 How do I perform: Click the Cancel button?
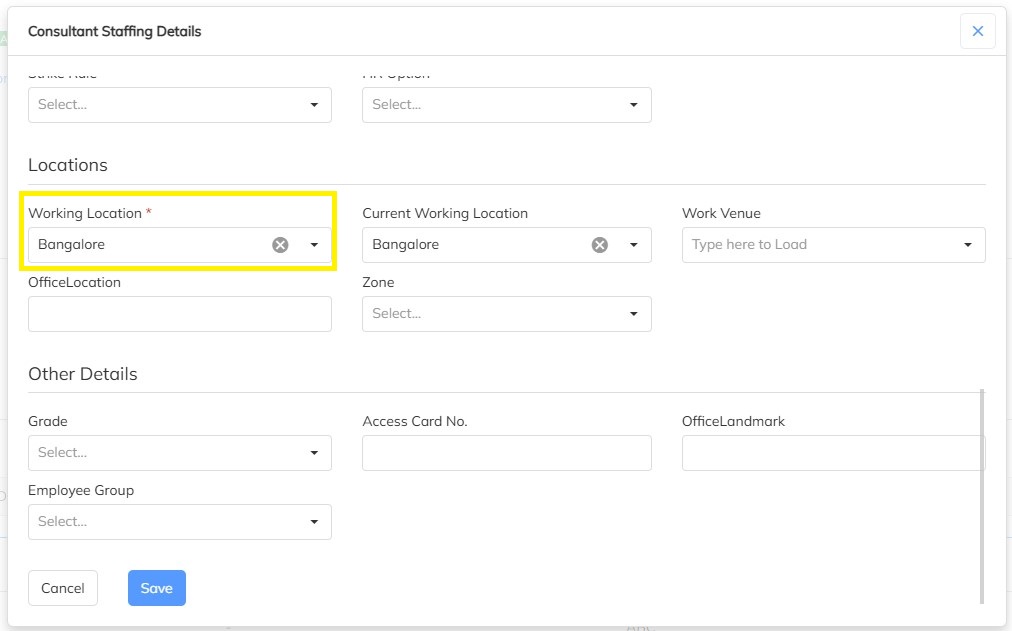tap(63, 588)
